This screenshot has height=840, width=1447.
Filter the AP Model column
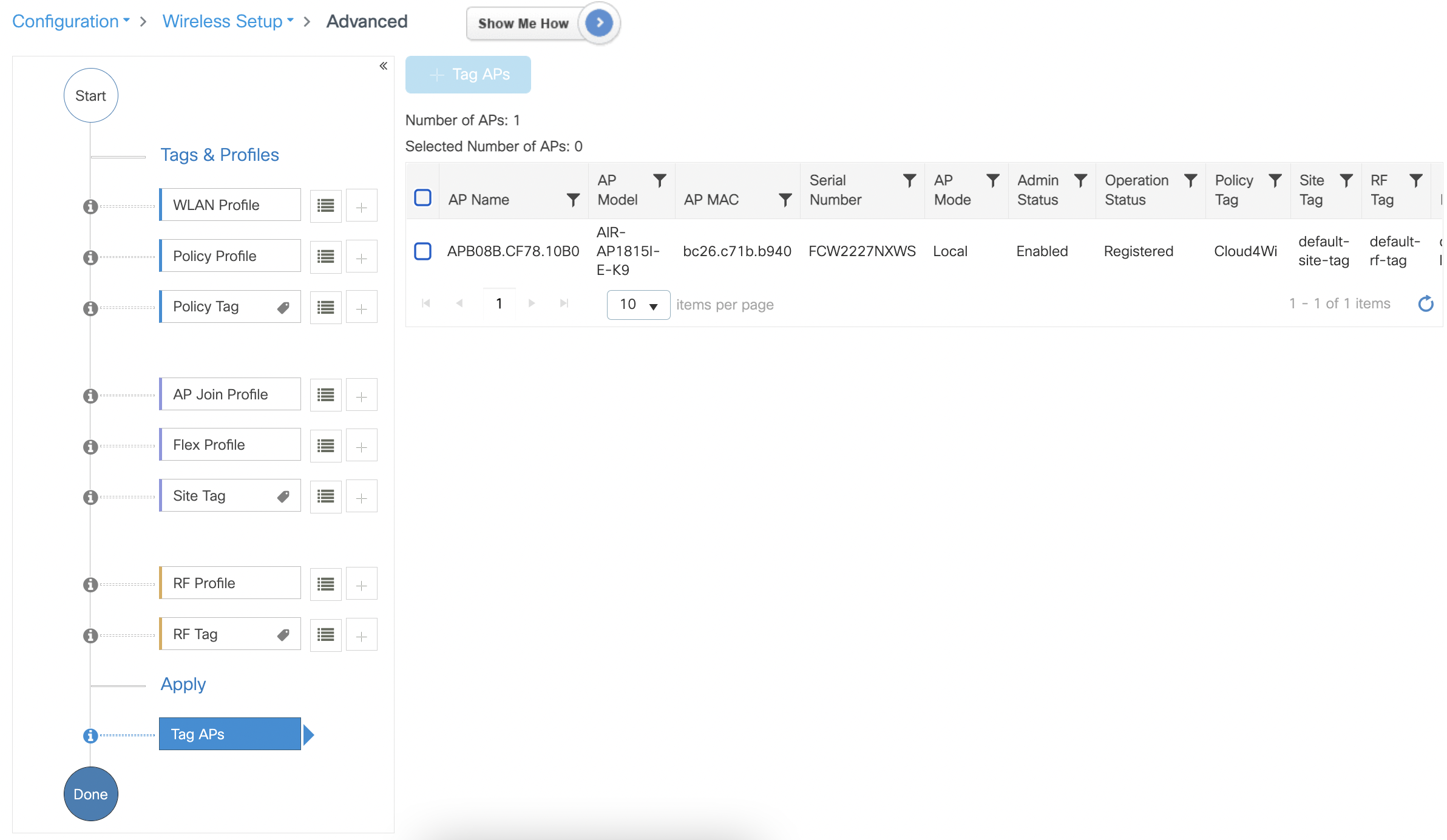pyautogui.click(x=660, y=180)
